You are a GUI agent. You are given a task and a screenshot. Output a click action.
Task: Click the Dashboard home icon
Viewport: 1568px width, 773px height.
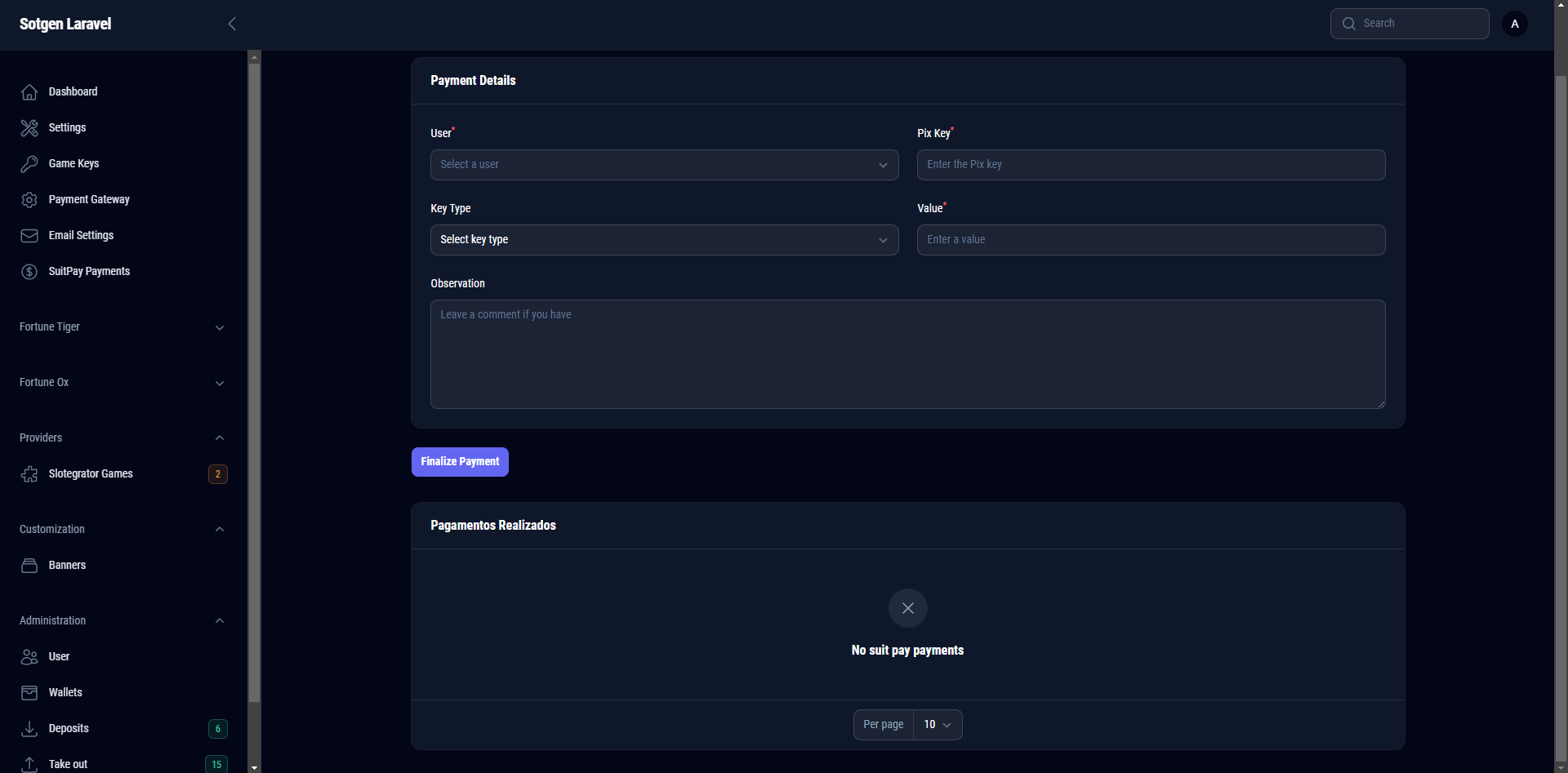[x=29, y=92]
